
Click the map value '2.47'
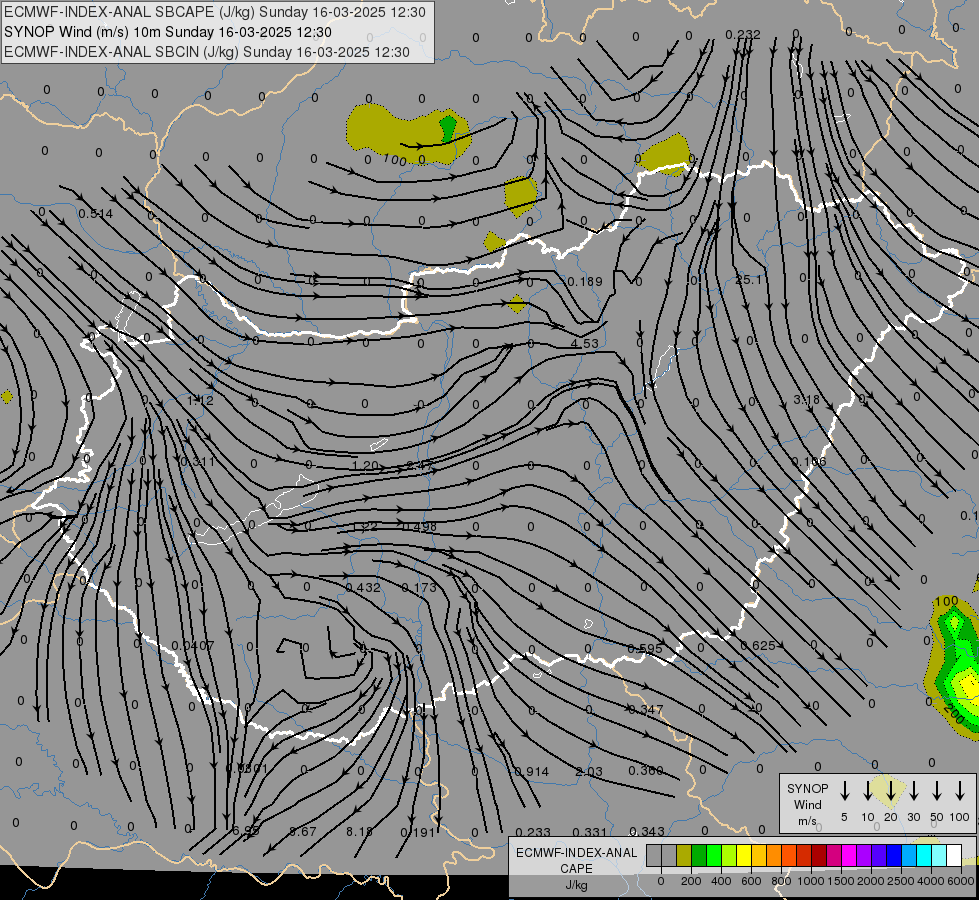(420, 465)
